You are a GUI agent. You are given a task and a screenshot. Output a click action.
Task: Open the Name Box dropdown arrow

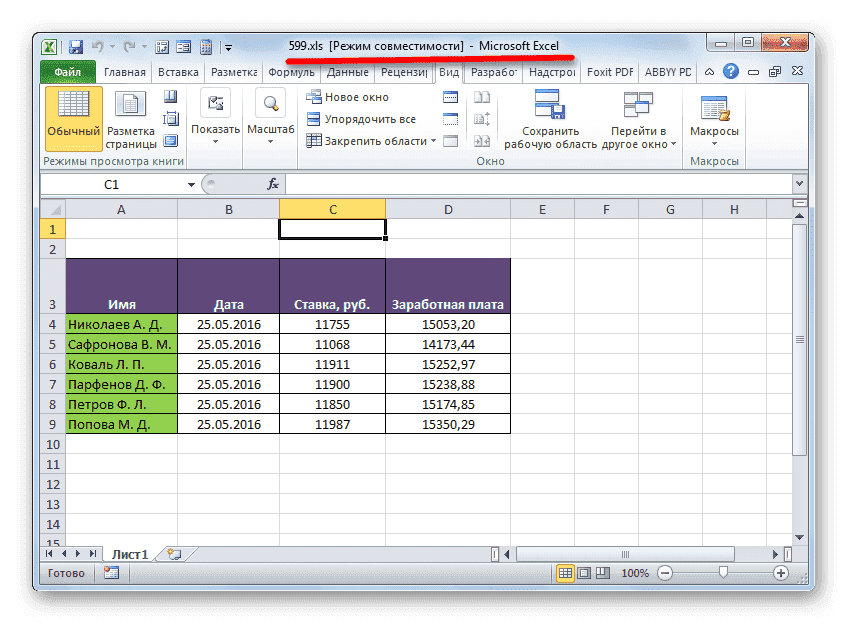pos(193,184)
